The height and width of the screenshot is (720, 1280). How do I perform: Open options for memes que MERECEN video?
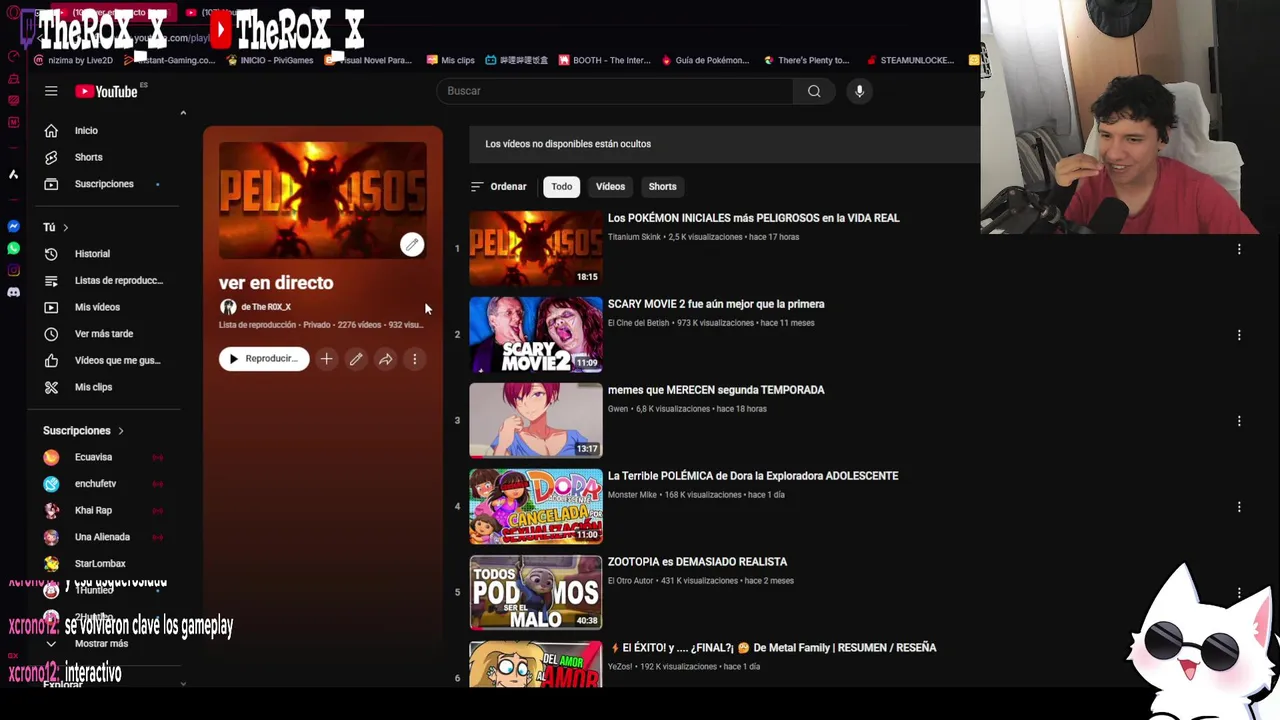pos(1239,421)
